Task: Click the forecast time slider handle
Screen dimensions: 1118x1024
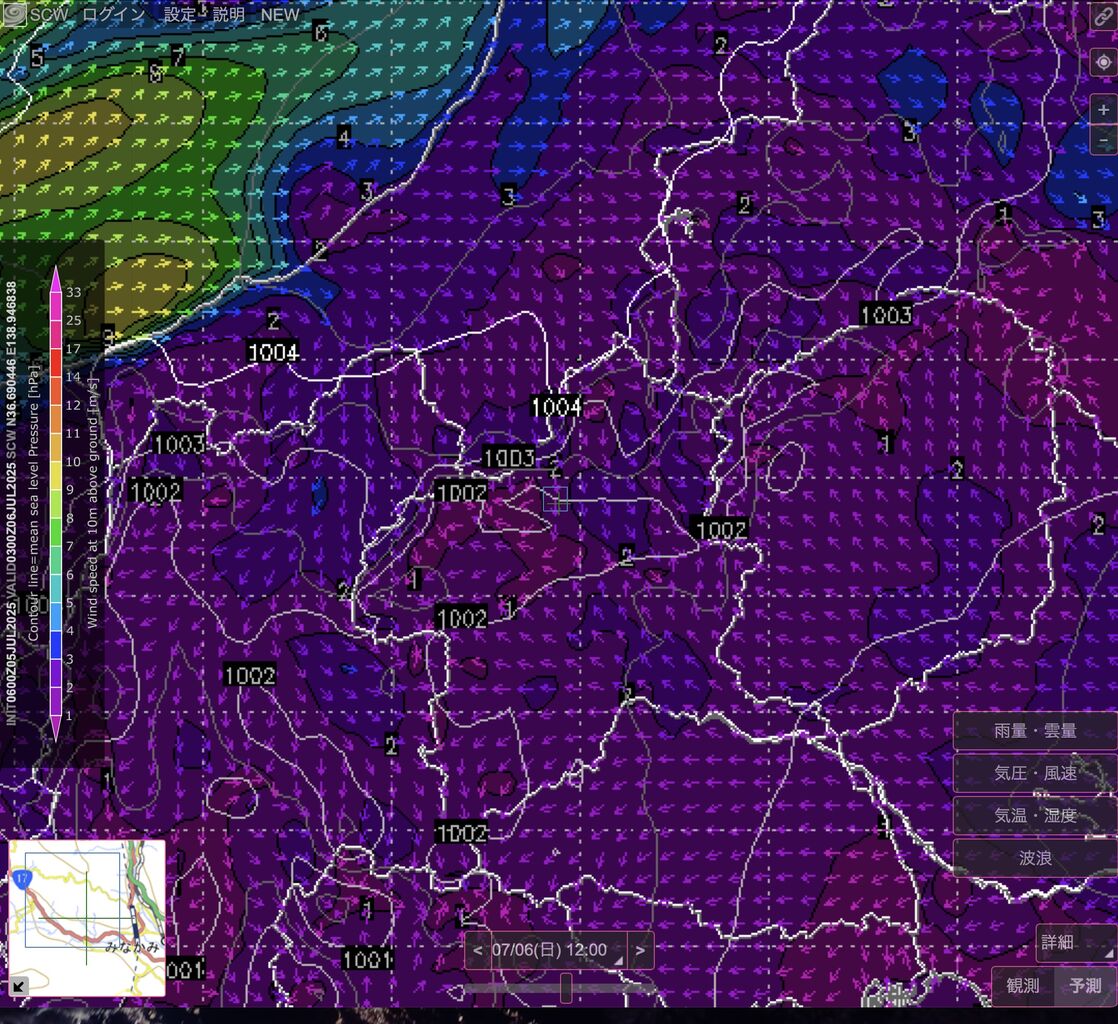Action: [x=566, y=988]
